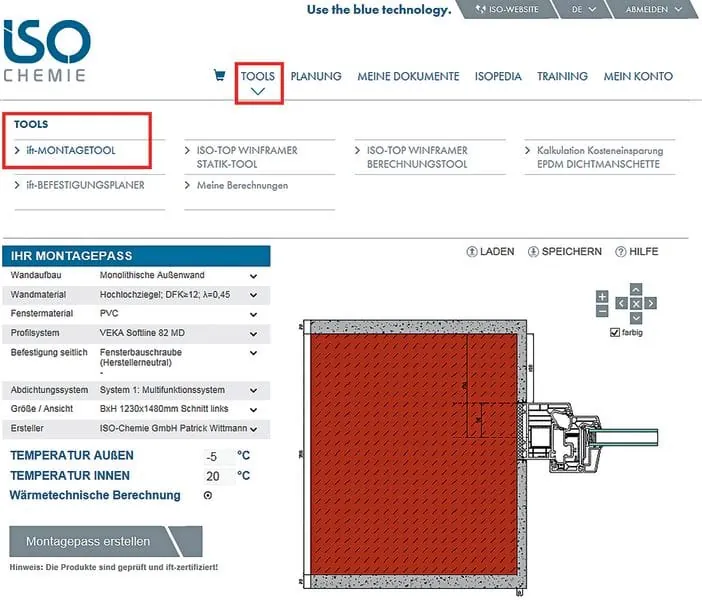Reset view with center X button

[x=636, y=303]
